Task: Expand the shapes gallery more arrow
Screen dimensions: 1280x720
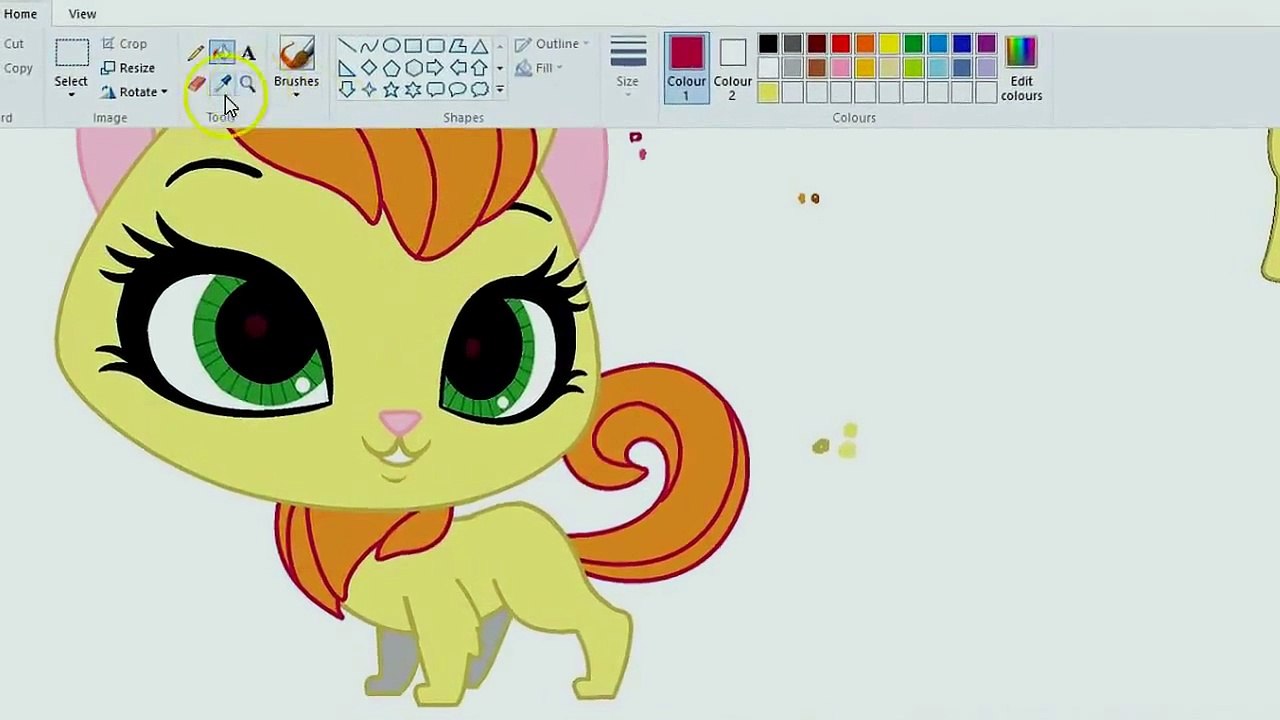Action: pos(500,90)
